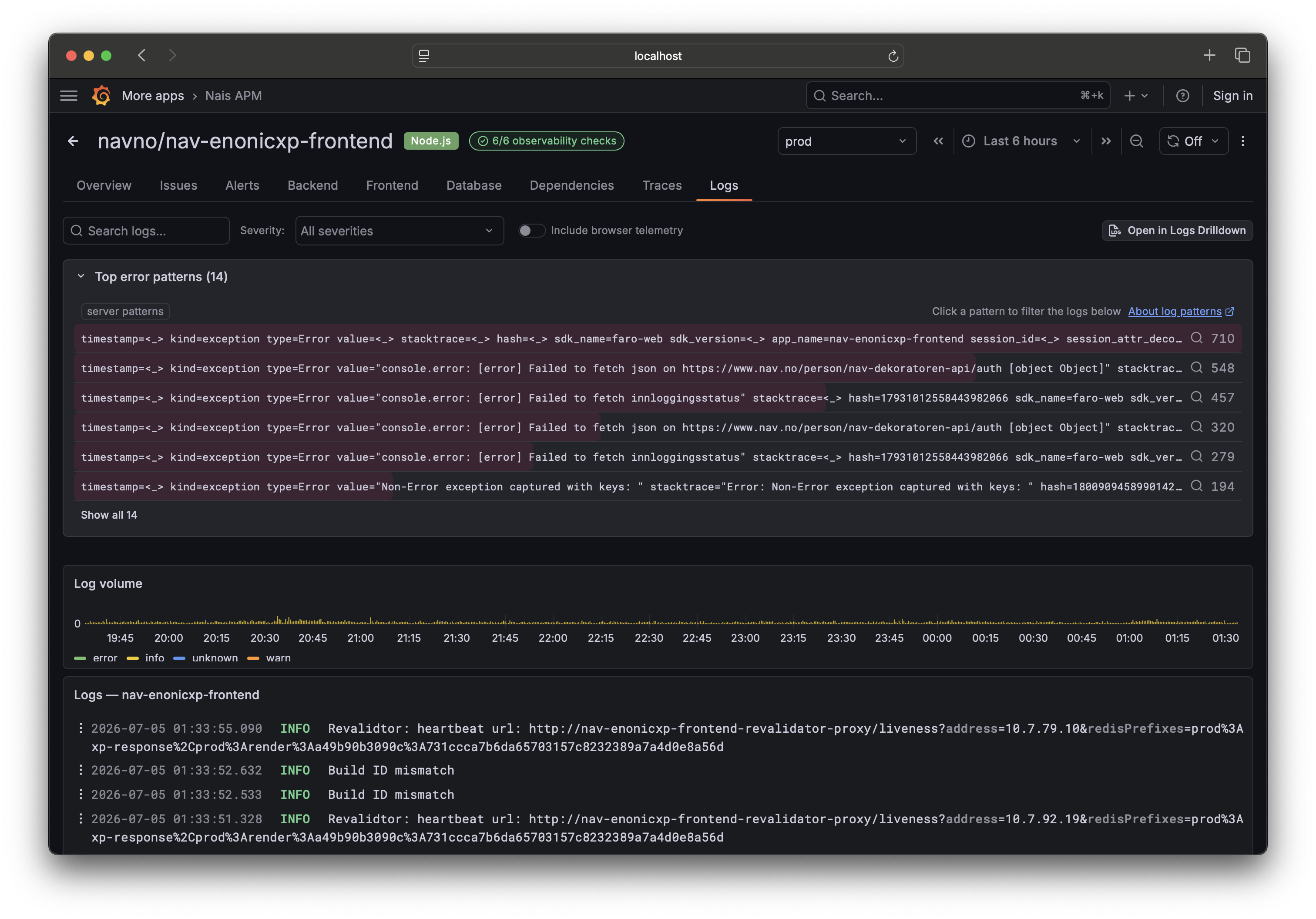The height and width of the screenshot is (919, 1316).
Task: Click the browser forward arrow
Action: coord(172,56)
